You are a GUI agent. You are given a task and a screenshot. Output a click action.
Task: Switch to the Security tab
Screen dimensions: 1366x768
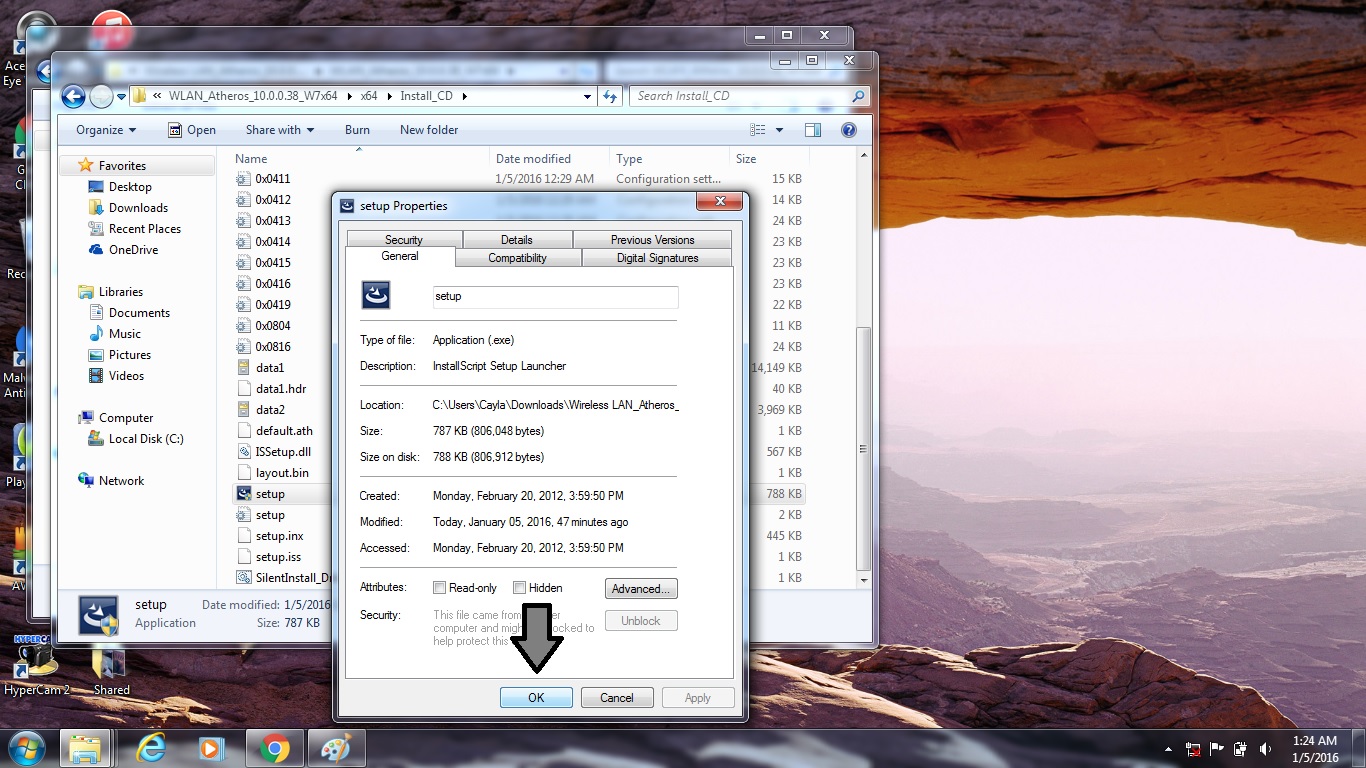pos(404,240)
